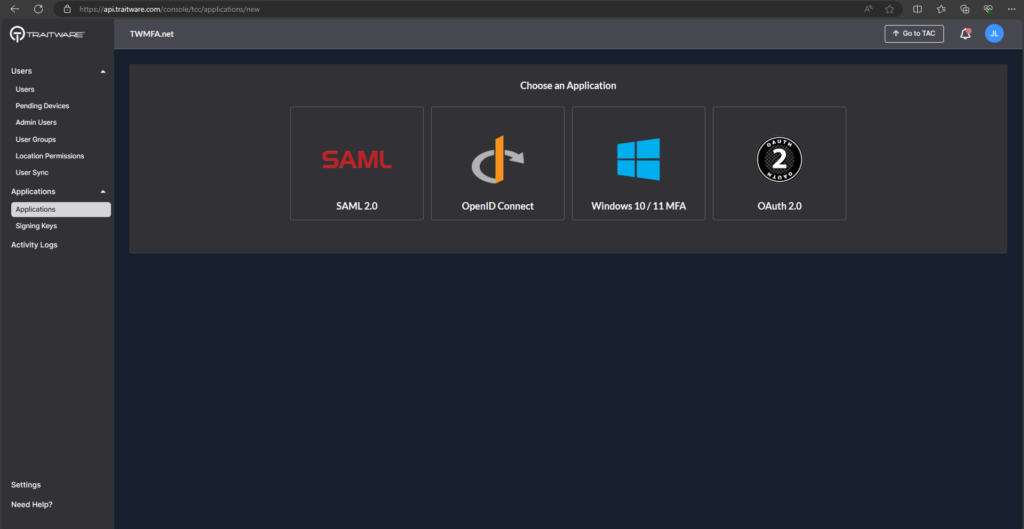Open browser split screen icon
Screen dimensions: 1024x529
[x=918, y=9]
